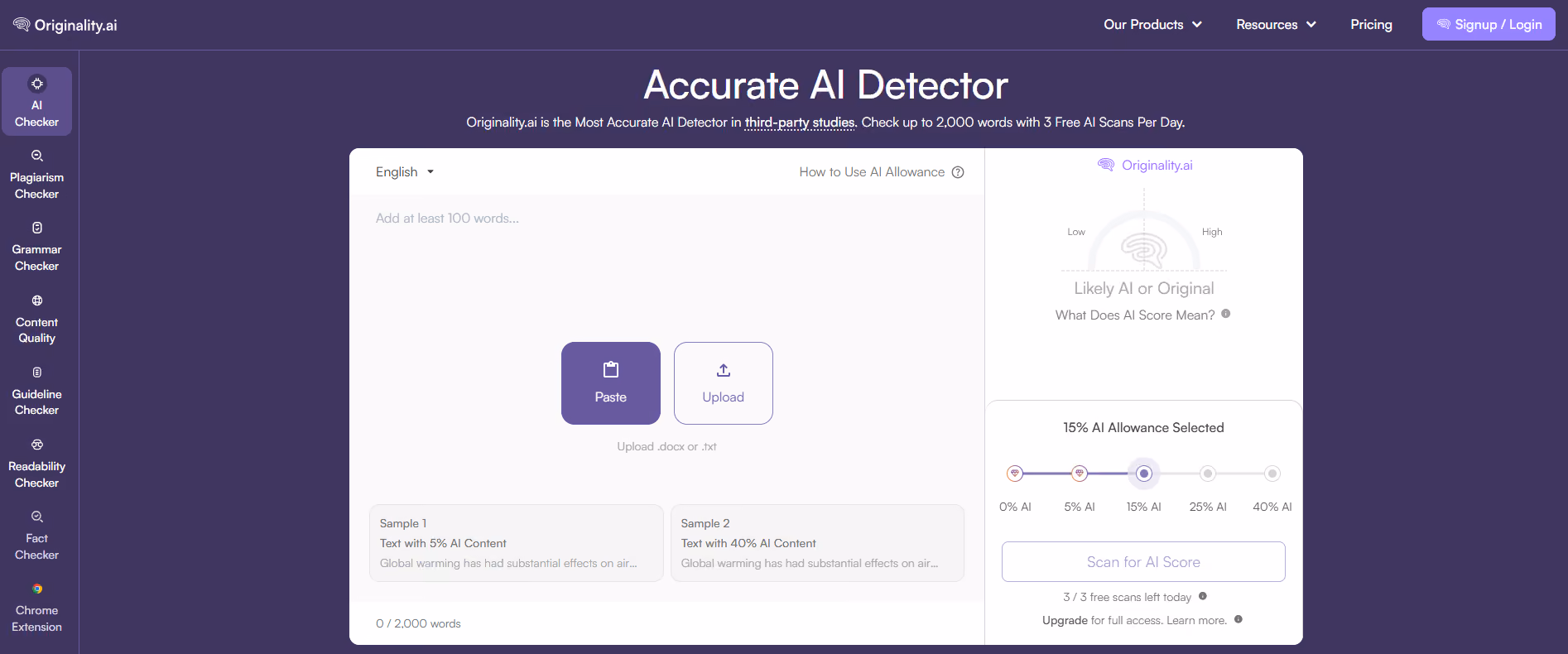
Task: Open the How to Use AI Allowance link
Action: pos(872,172)
